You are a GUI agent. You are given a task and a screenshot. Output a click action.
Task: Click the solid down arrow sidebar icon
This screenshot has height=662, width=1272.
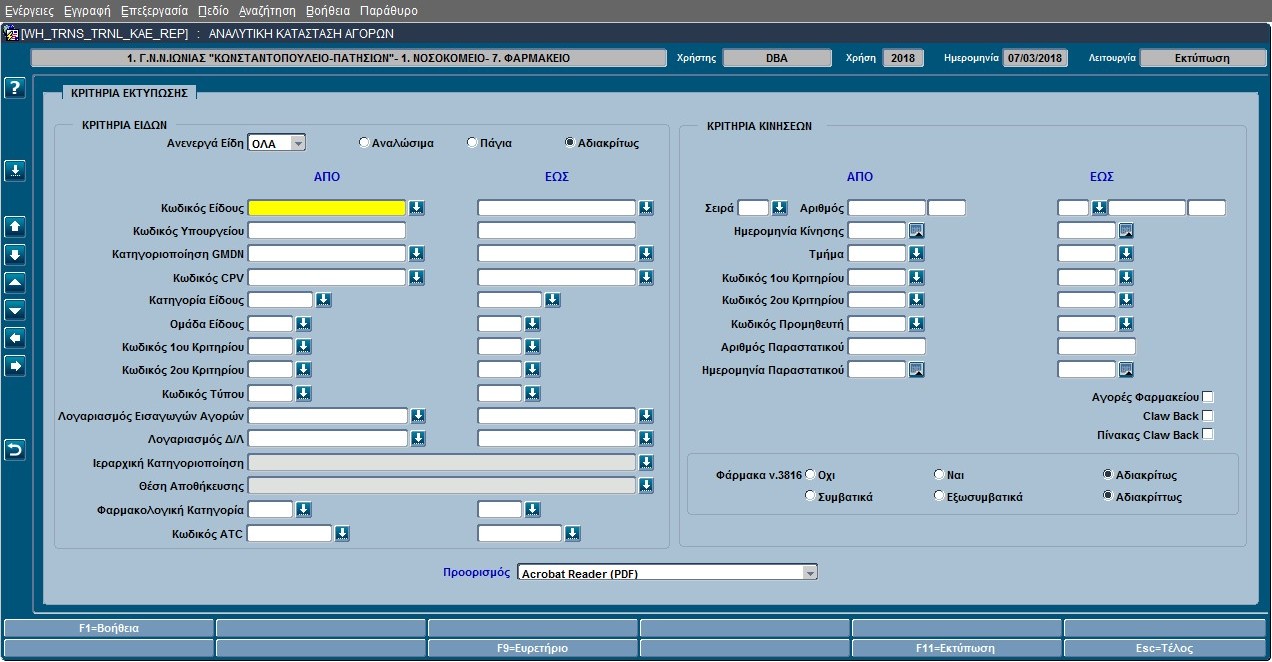pos(14,254)
